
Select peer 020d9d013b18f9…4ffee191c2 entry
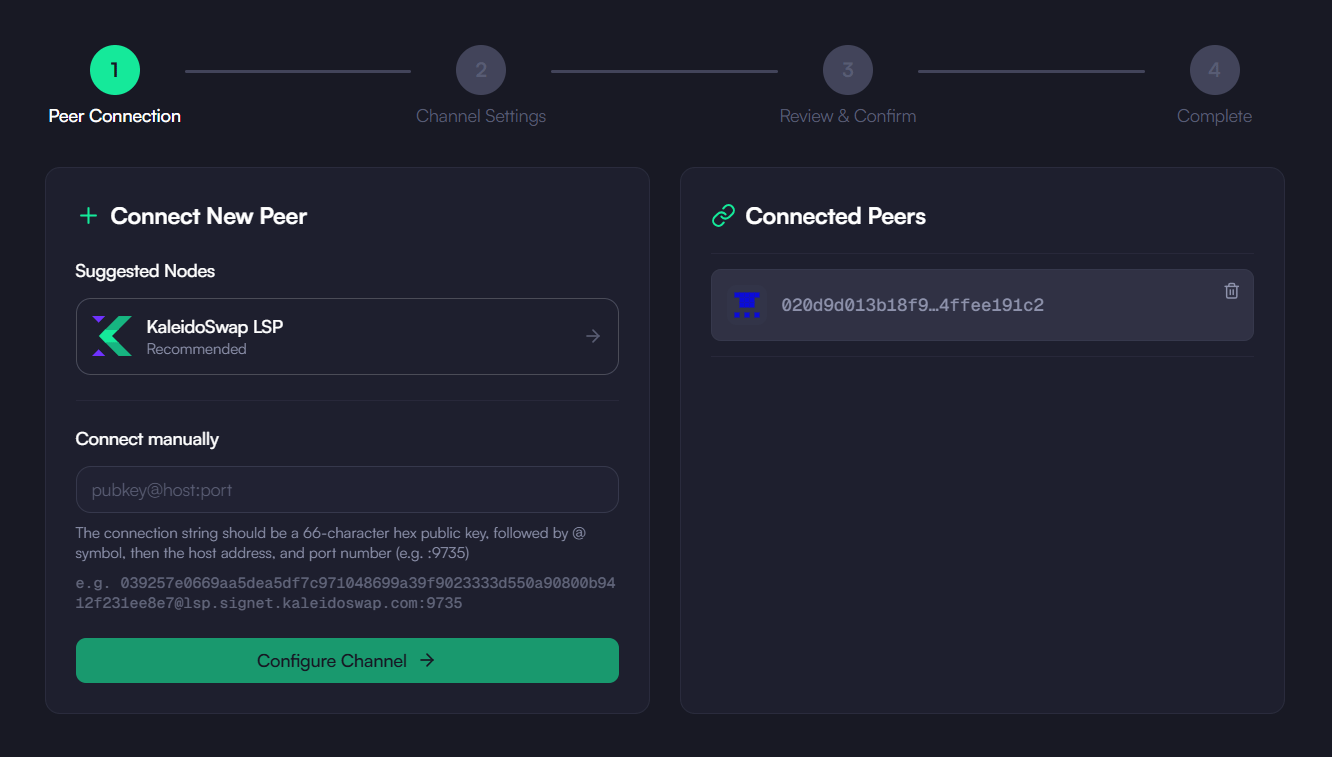982,305
